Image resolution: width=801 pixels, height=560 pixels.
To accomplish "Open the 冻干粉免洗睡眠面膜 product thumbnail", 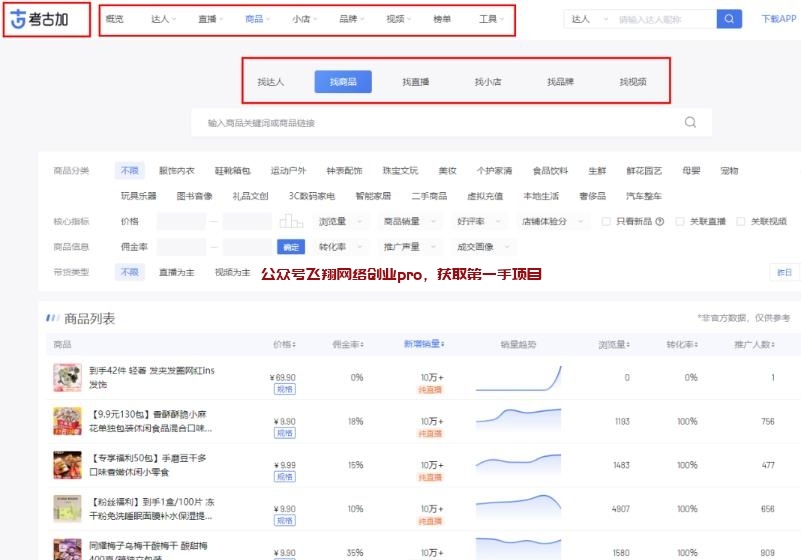I will tap(67, 508).
